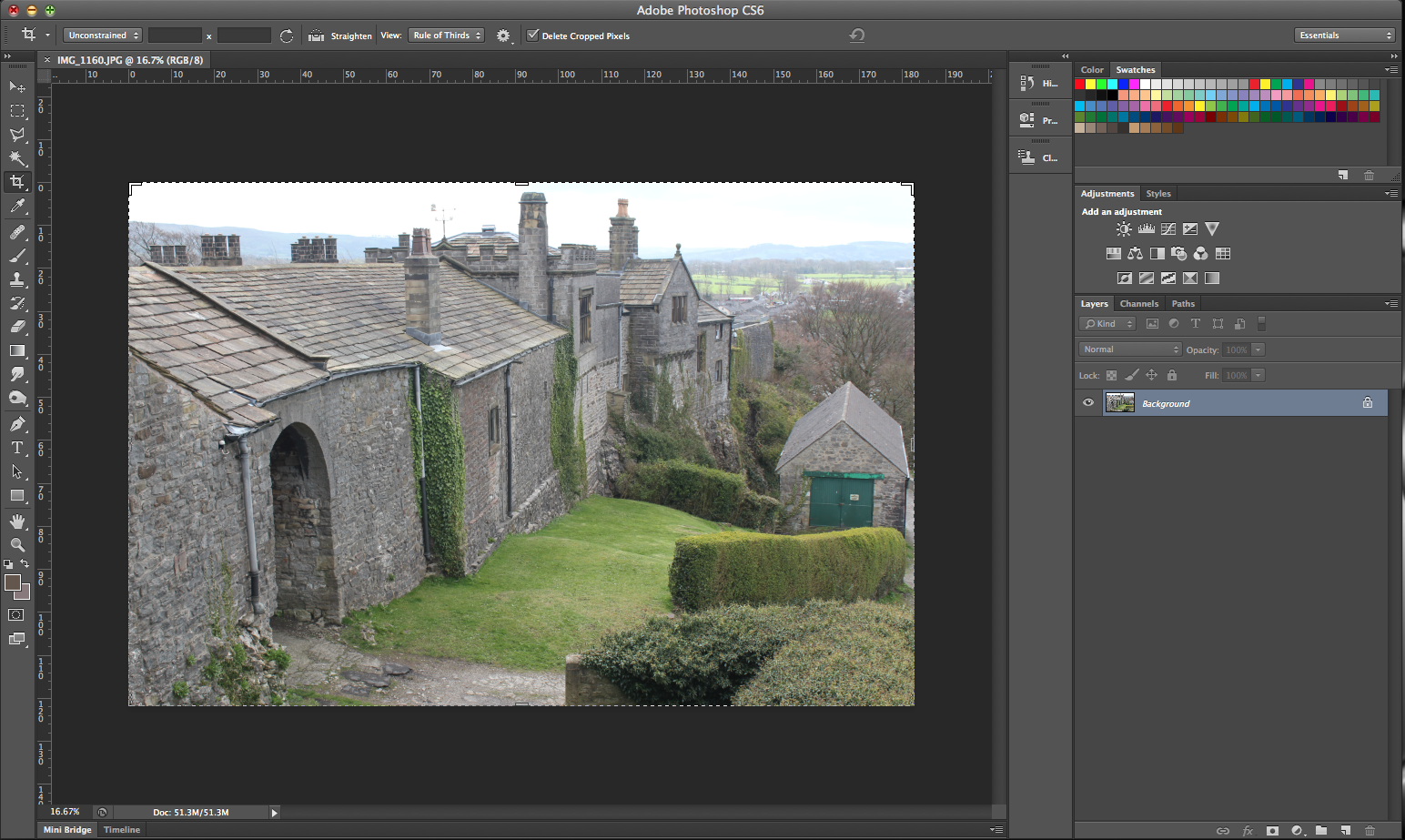Select the Zoom tool
Screen dimensions: 1405x840
click(17, 544)
